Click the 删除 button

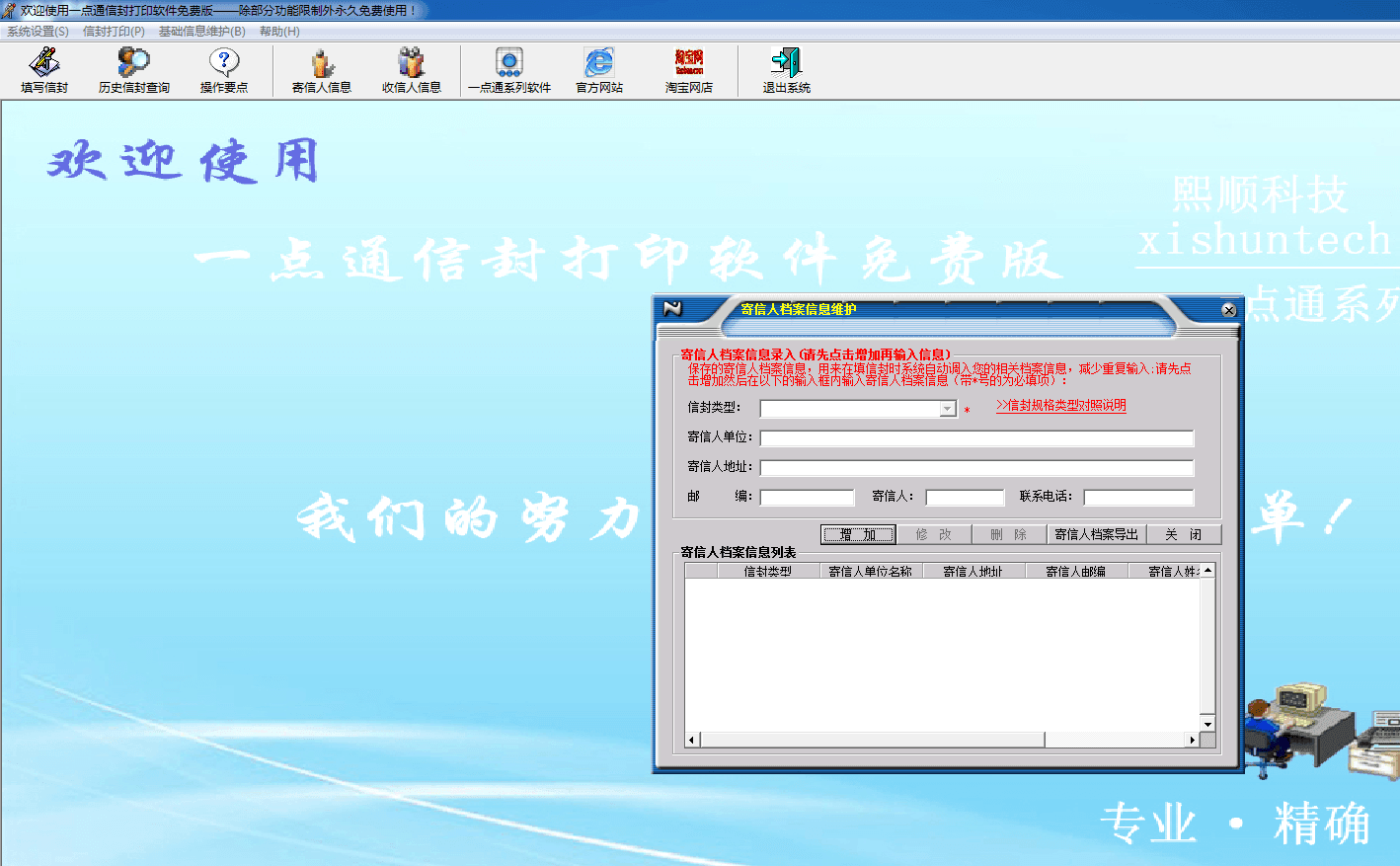click(1008, 534)
